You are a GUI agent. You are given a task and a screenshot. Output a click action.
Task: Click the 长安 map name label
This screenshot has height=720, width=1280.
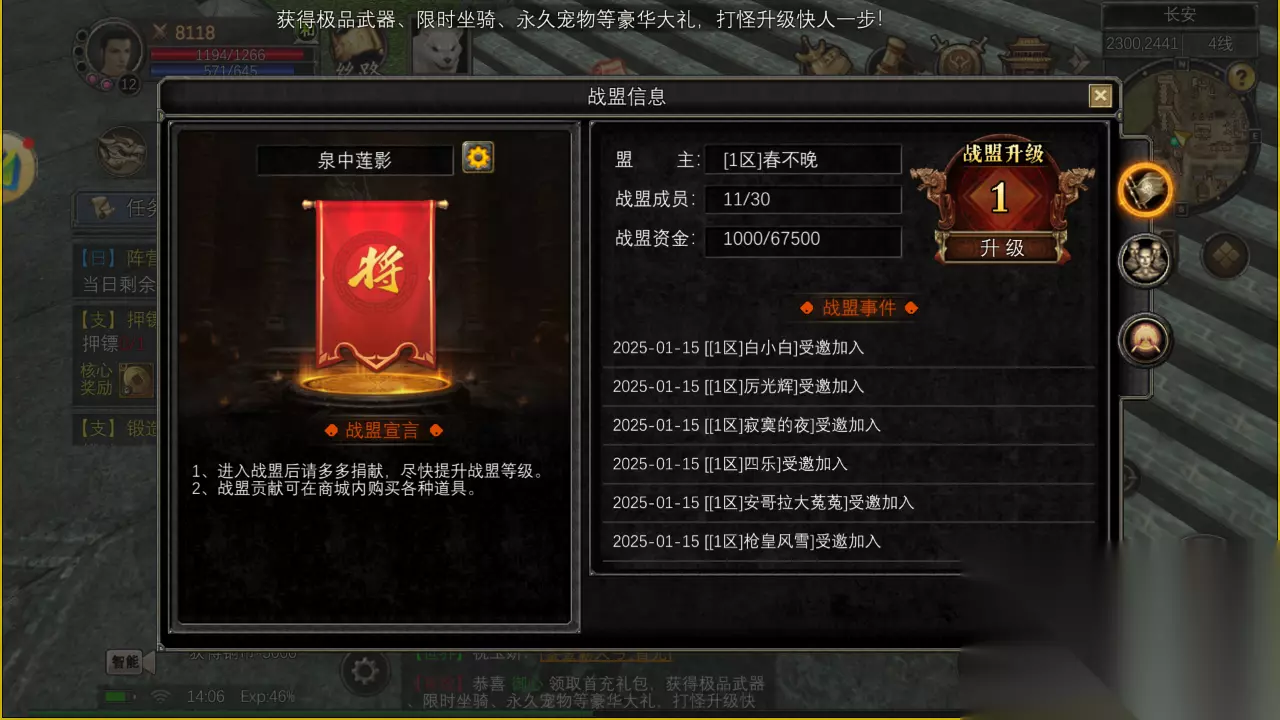(x=1180, y=16)
